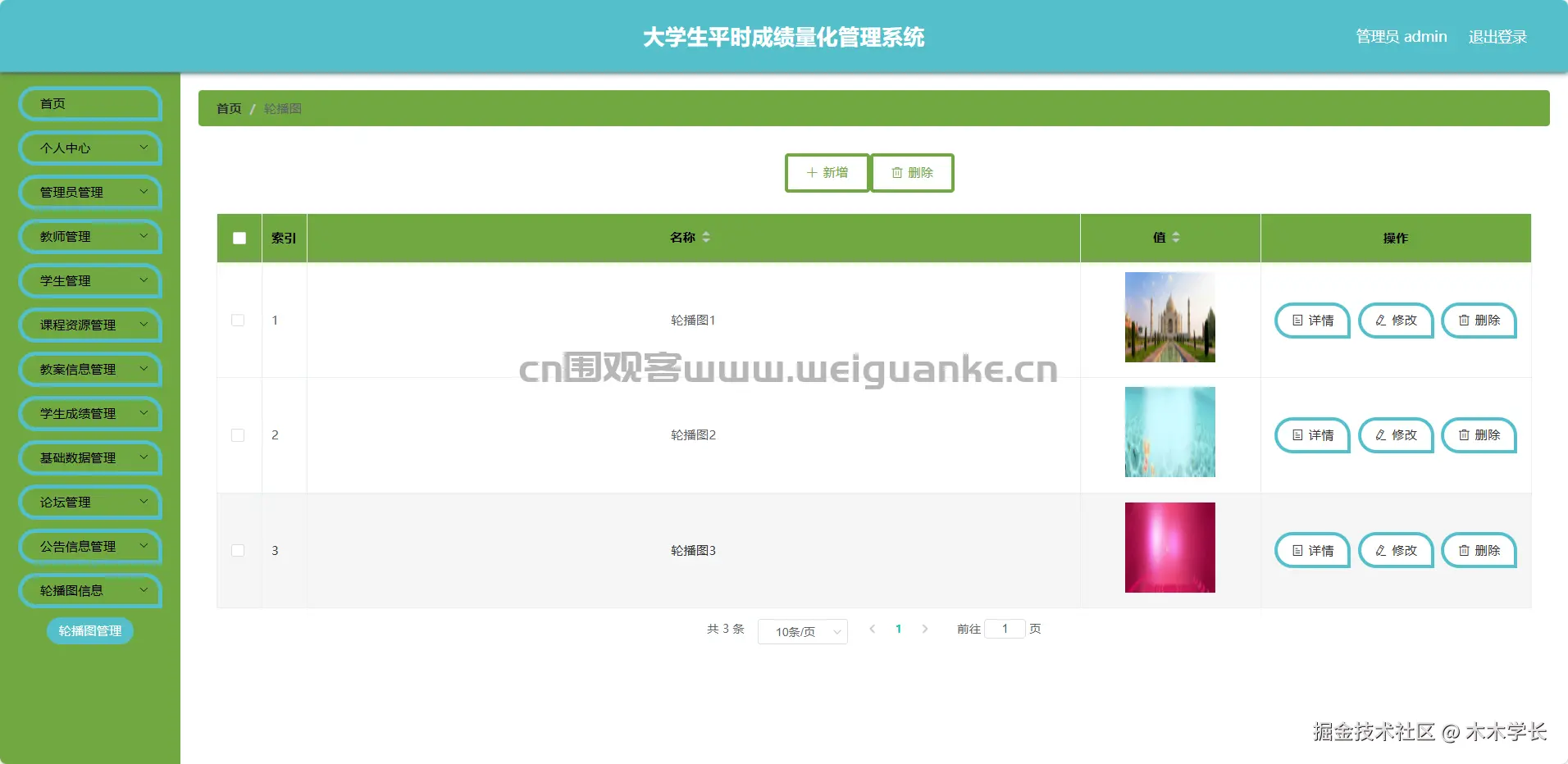The width and height of the screenshot is (1568, 764).
Task: Click the pencil edit icon in 轮播图2 row
Action: 1381,435
